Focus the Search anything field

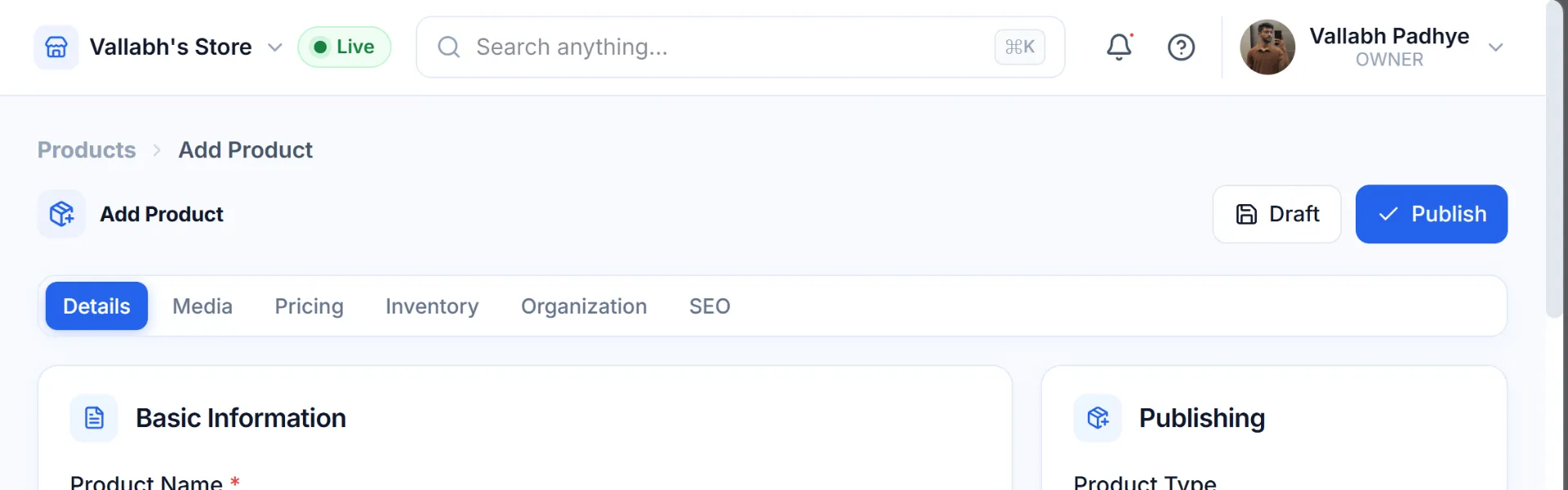tap(741, 47)
